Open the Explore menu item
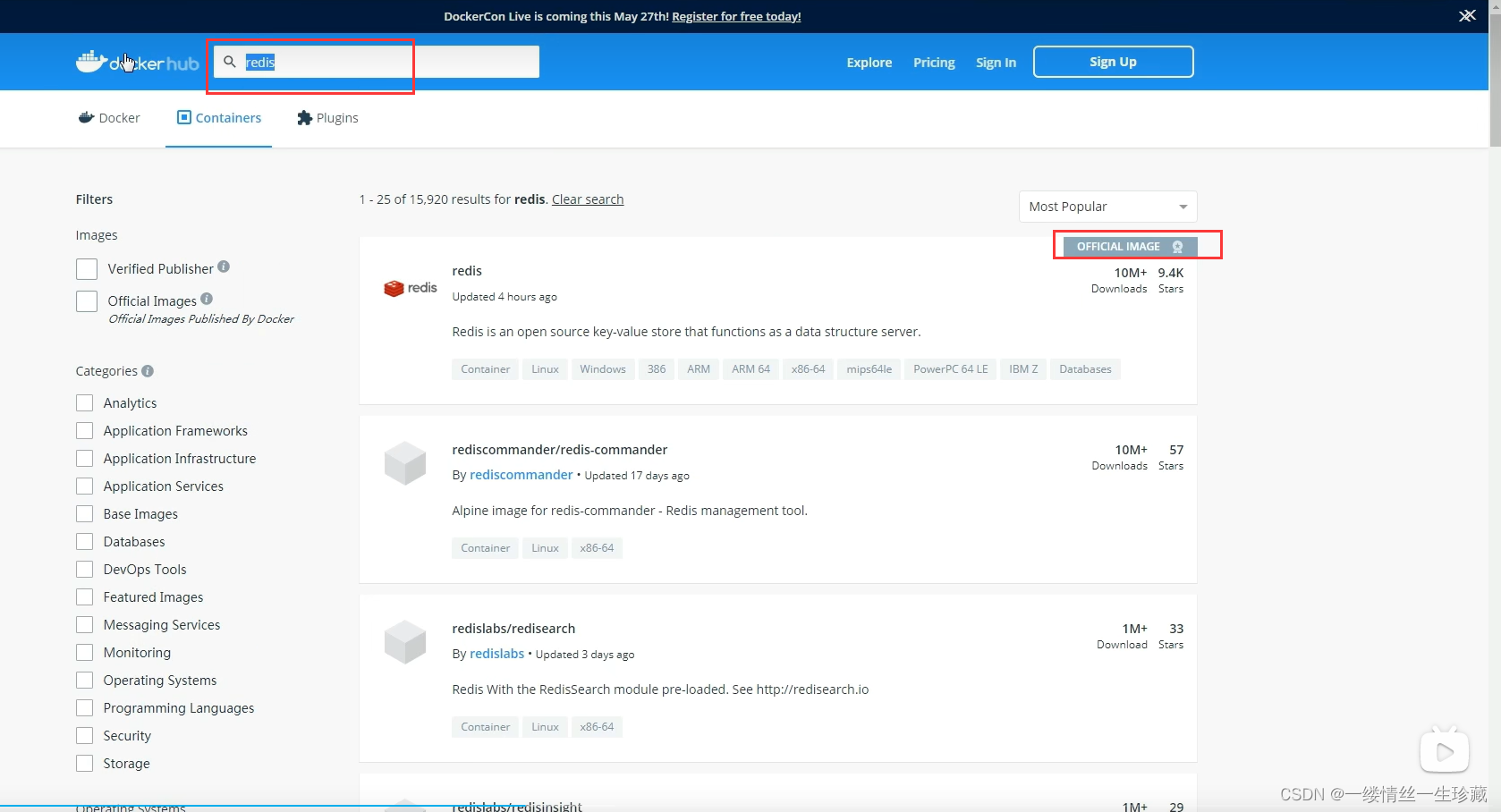 click(869, 63)
